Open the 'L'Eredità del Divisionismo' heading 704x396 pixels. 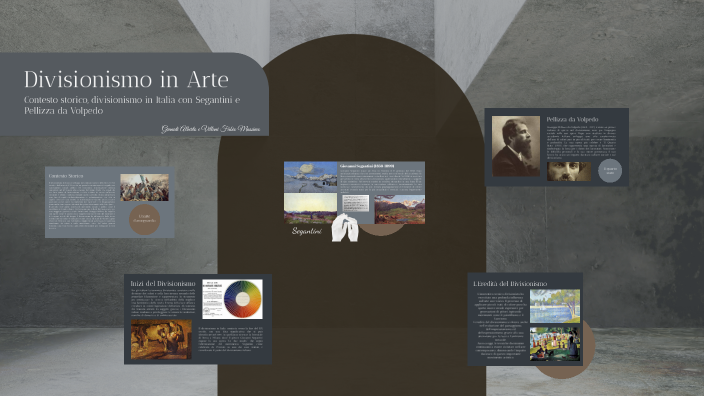[x=510, y=283]
